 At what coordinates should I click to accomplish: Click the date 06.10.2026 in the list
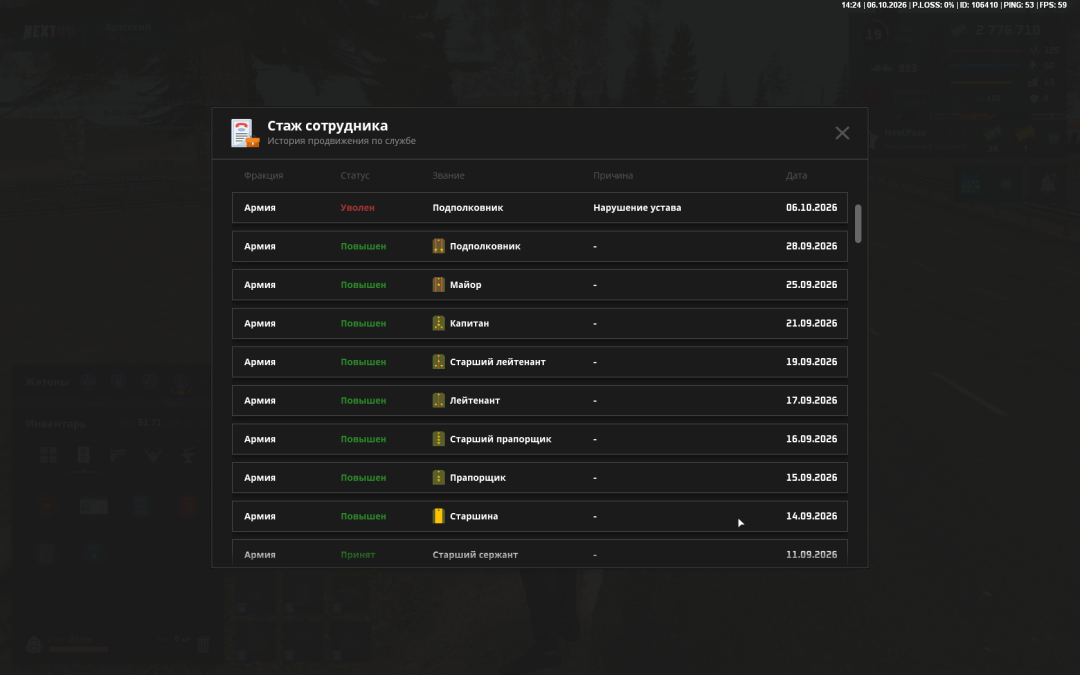811,207
